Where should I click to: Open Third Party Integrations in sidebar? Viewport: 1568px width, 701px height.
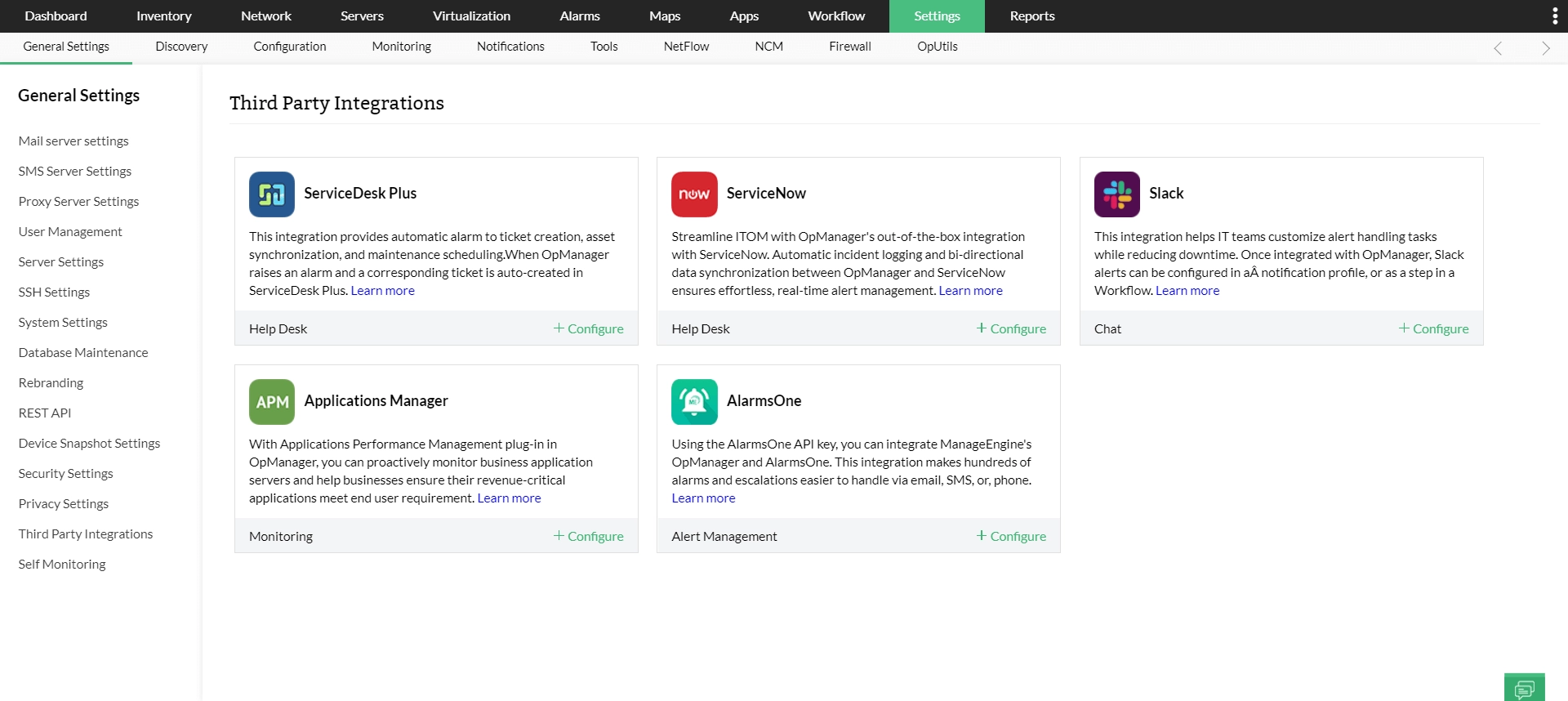point(86,534)
